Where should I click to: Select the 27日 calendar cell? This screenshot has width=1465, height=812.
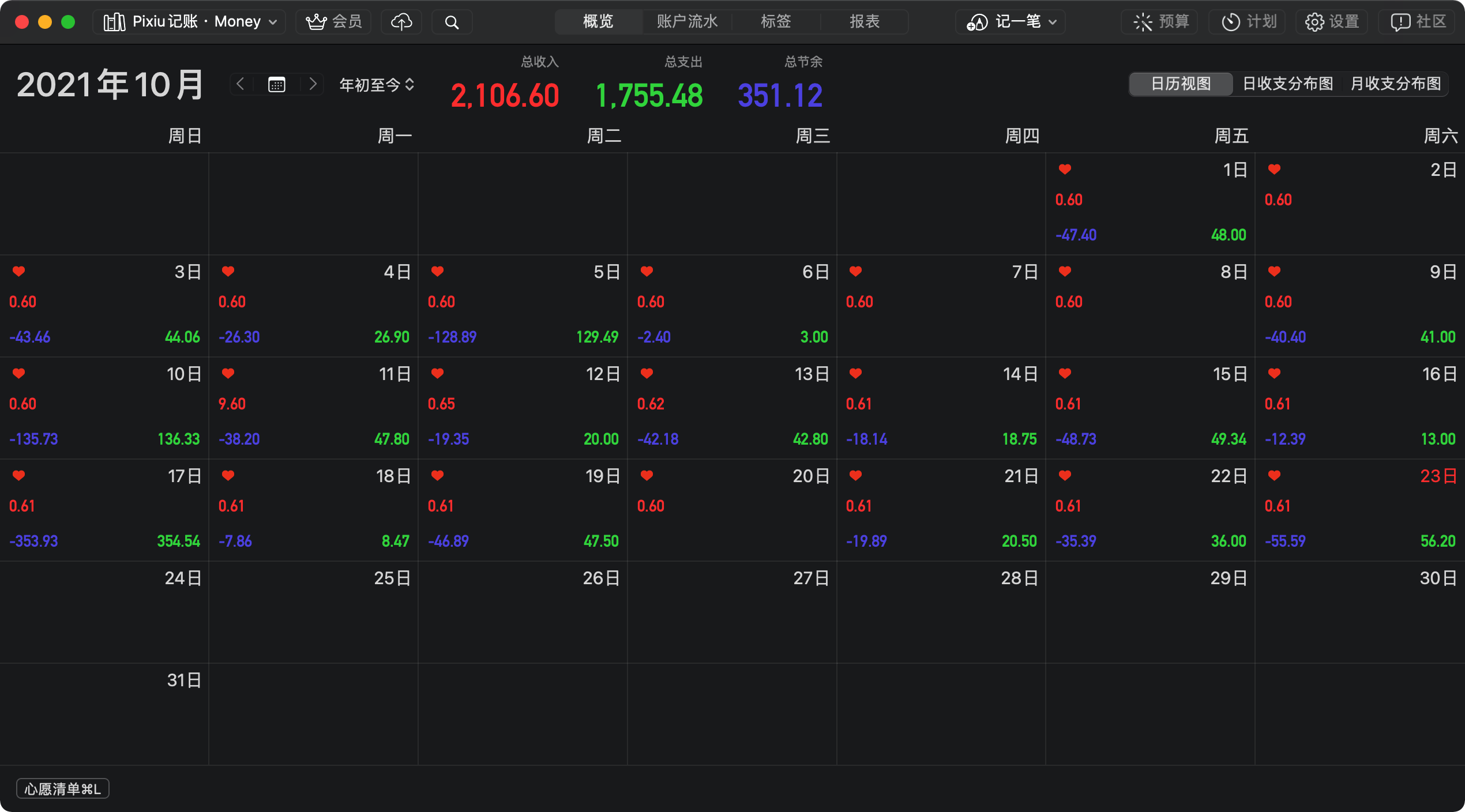pyautogui.click(x=732, y=612)
